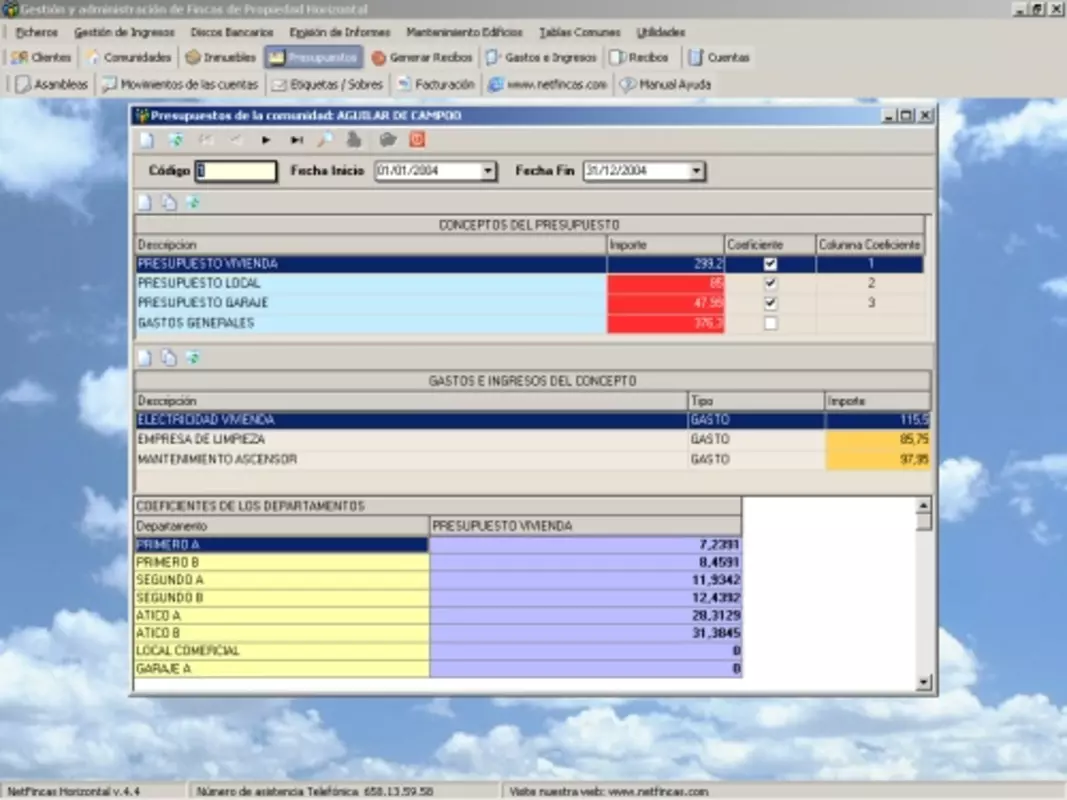1067x800 pixels.
Task: Open the Asambleas toolbar section
Action: tap(52, 85)
